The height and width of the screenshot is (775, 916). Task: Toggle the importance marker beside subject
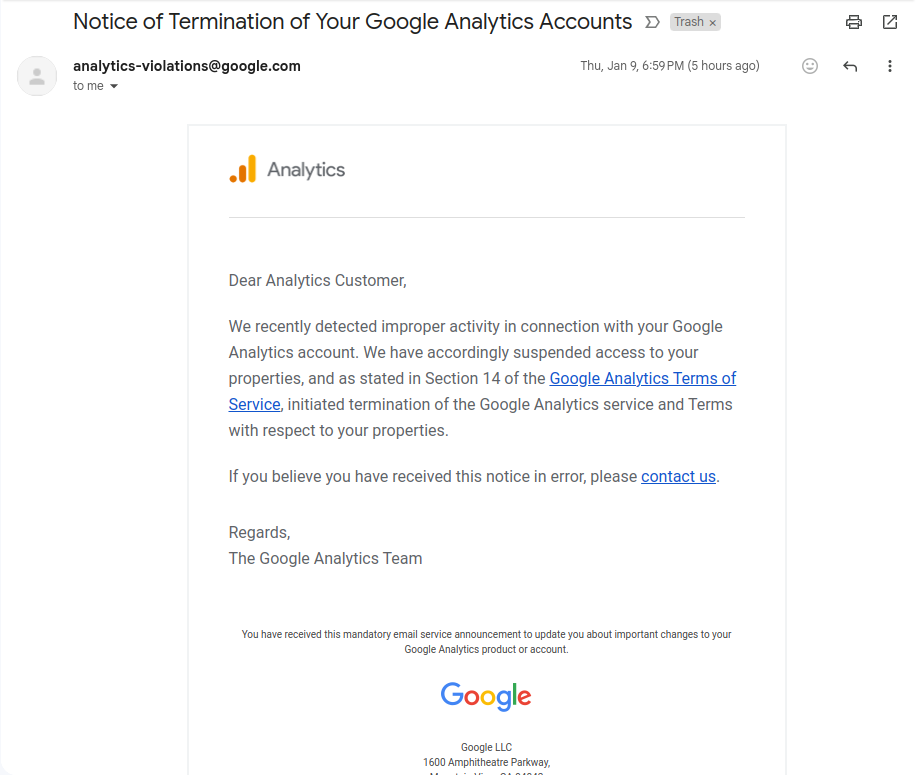tap(653, 22)
